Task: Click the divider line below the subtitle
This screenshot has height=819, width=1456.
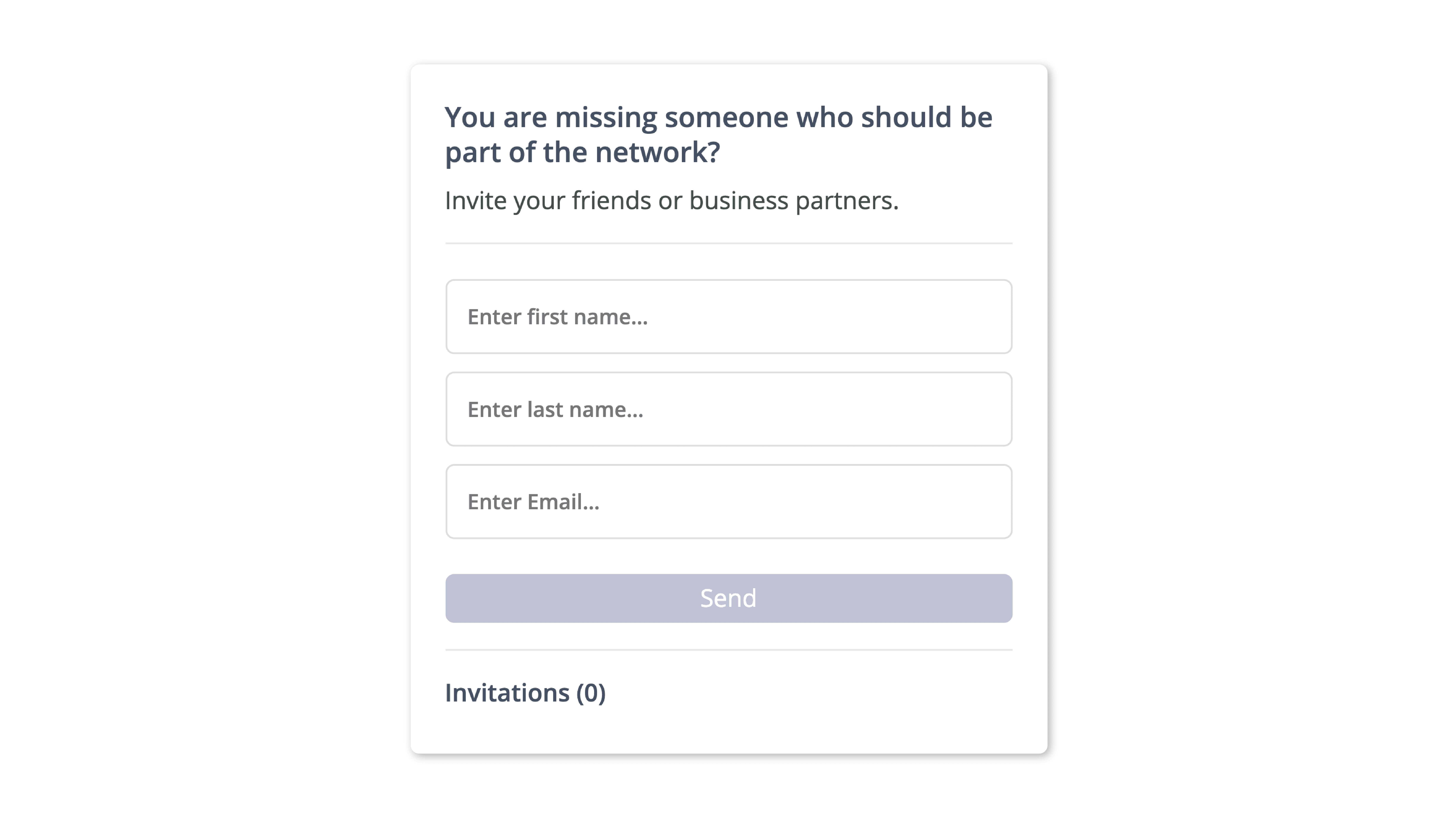Action: [728, 243]
